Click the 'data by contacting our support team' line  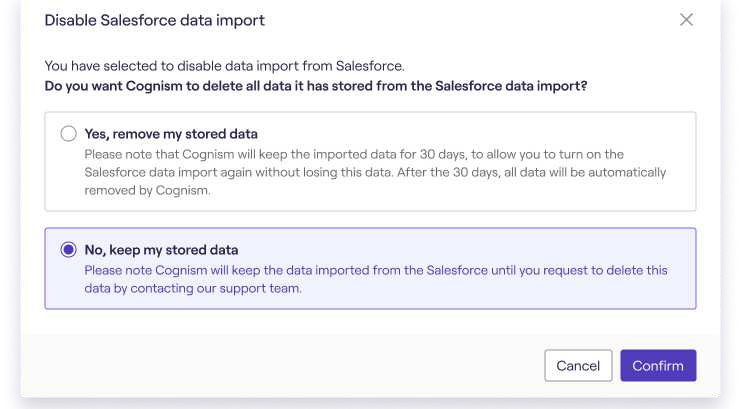coord(193,288)
